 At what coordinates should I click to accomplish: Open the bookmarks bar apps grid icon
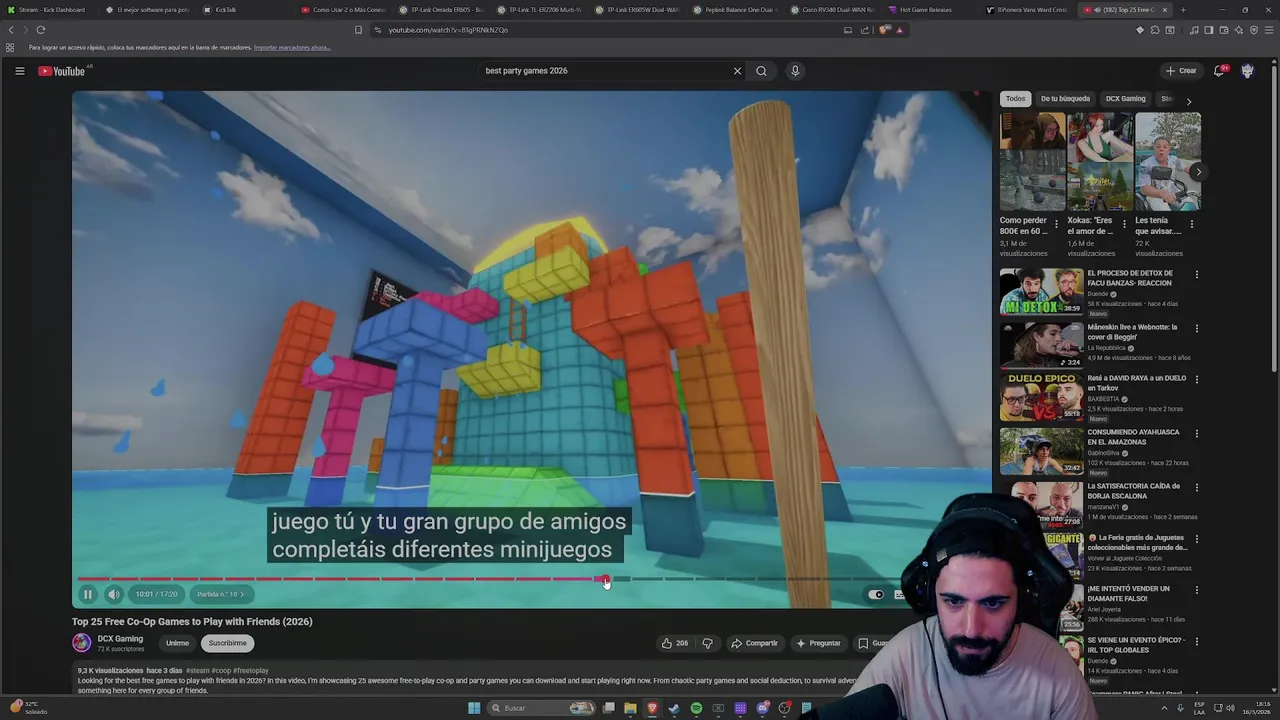pyautogui.click(x=10, y=48)
